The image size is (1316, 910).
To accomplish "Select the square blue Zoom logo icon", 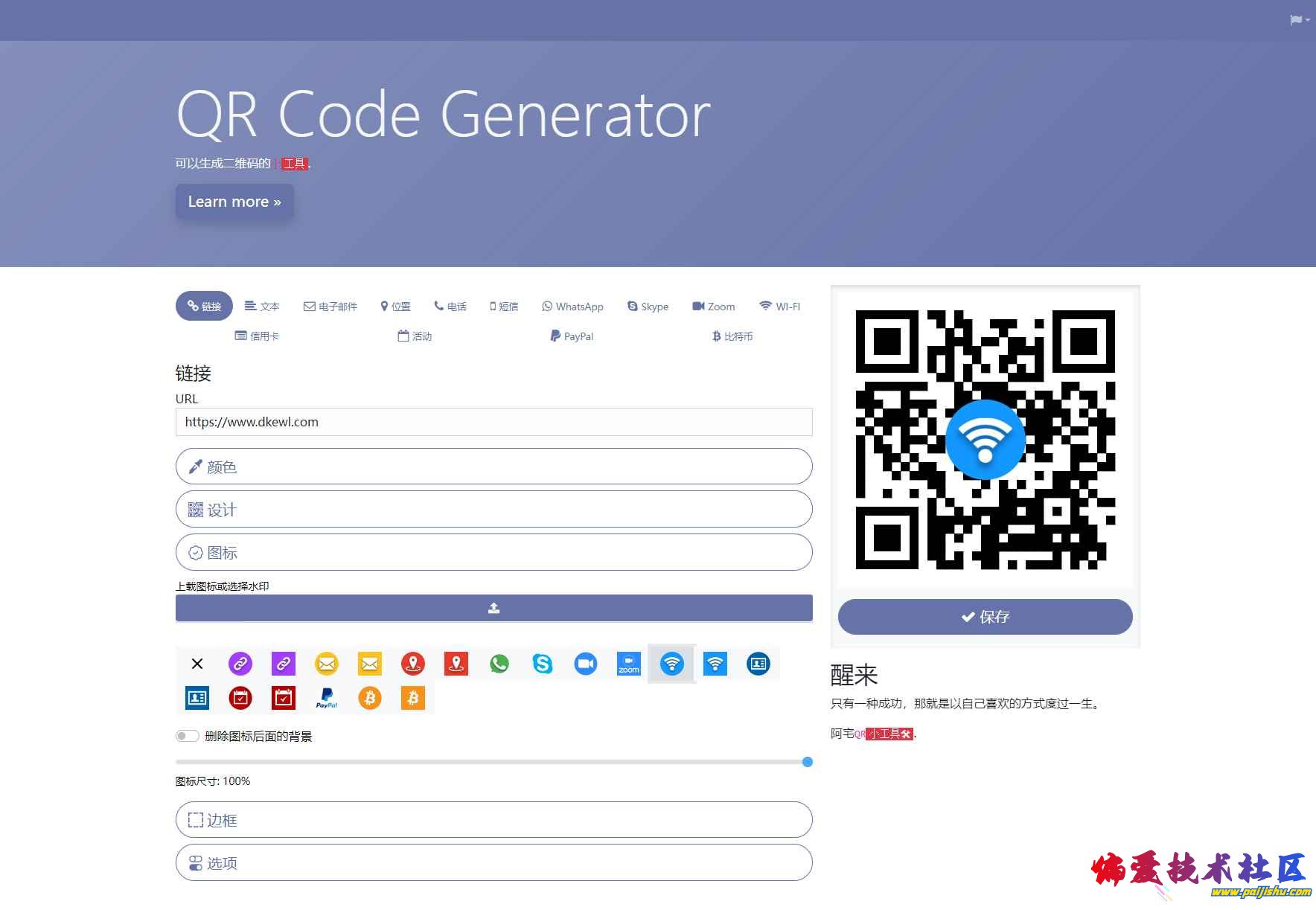I will pyautogui.click(x=629, y=664).
